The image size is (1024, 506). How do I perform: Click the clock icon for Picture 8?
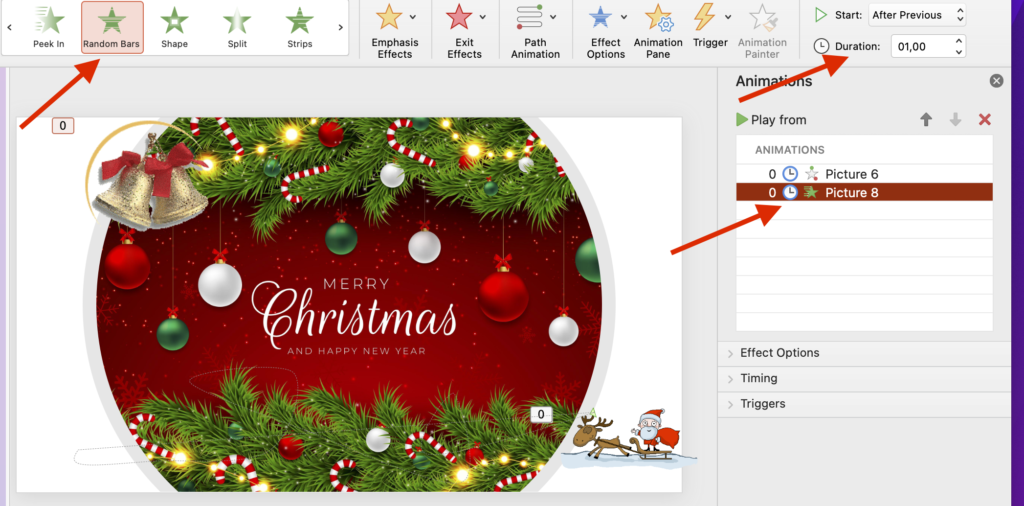790,192
